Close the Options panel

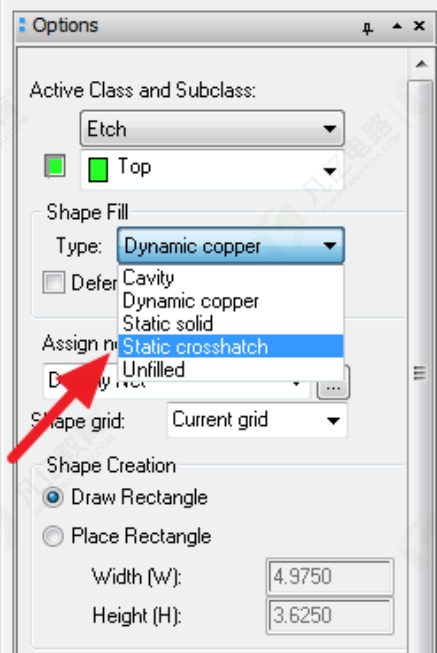tap(419, 26)
